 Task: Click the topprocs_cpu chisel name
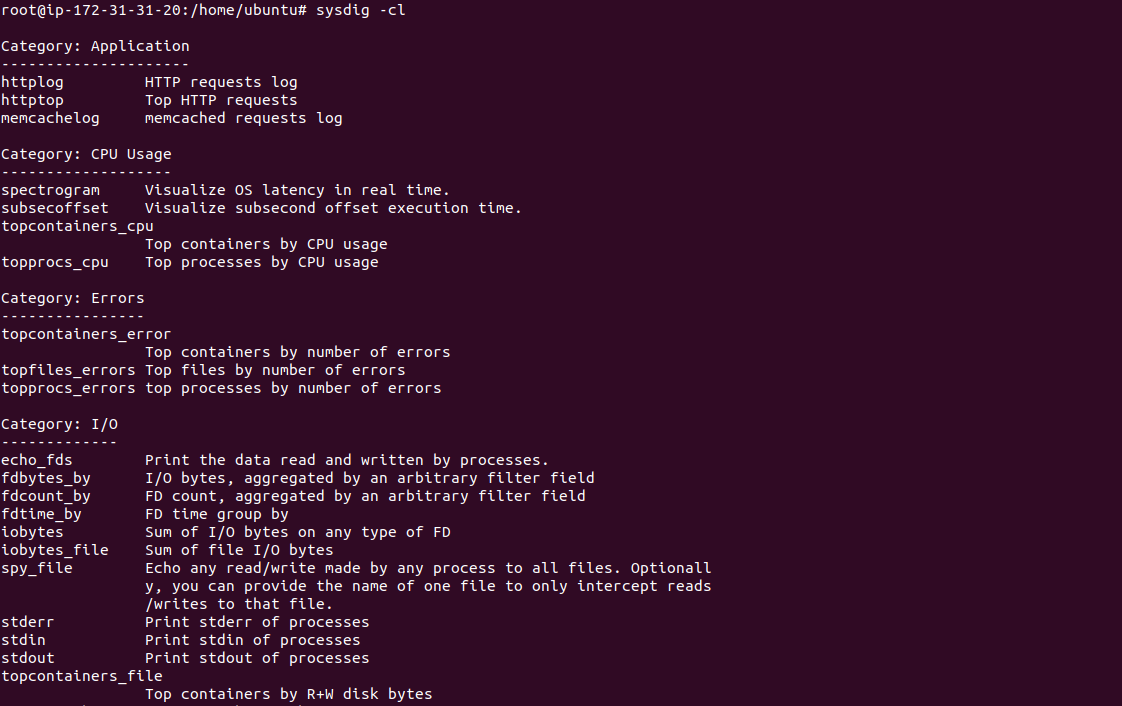55,263
